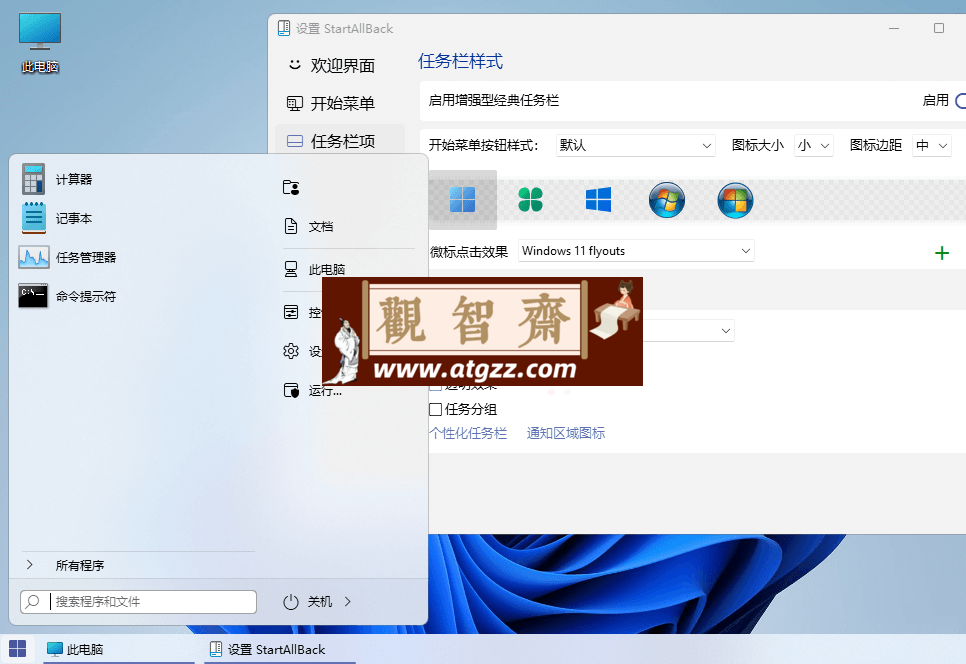Image resolution: width=966 pixels, height=664 pixels.
Task: Check the 任务分组 checkbox
Action: 436,409
